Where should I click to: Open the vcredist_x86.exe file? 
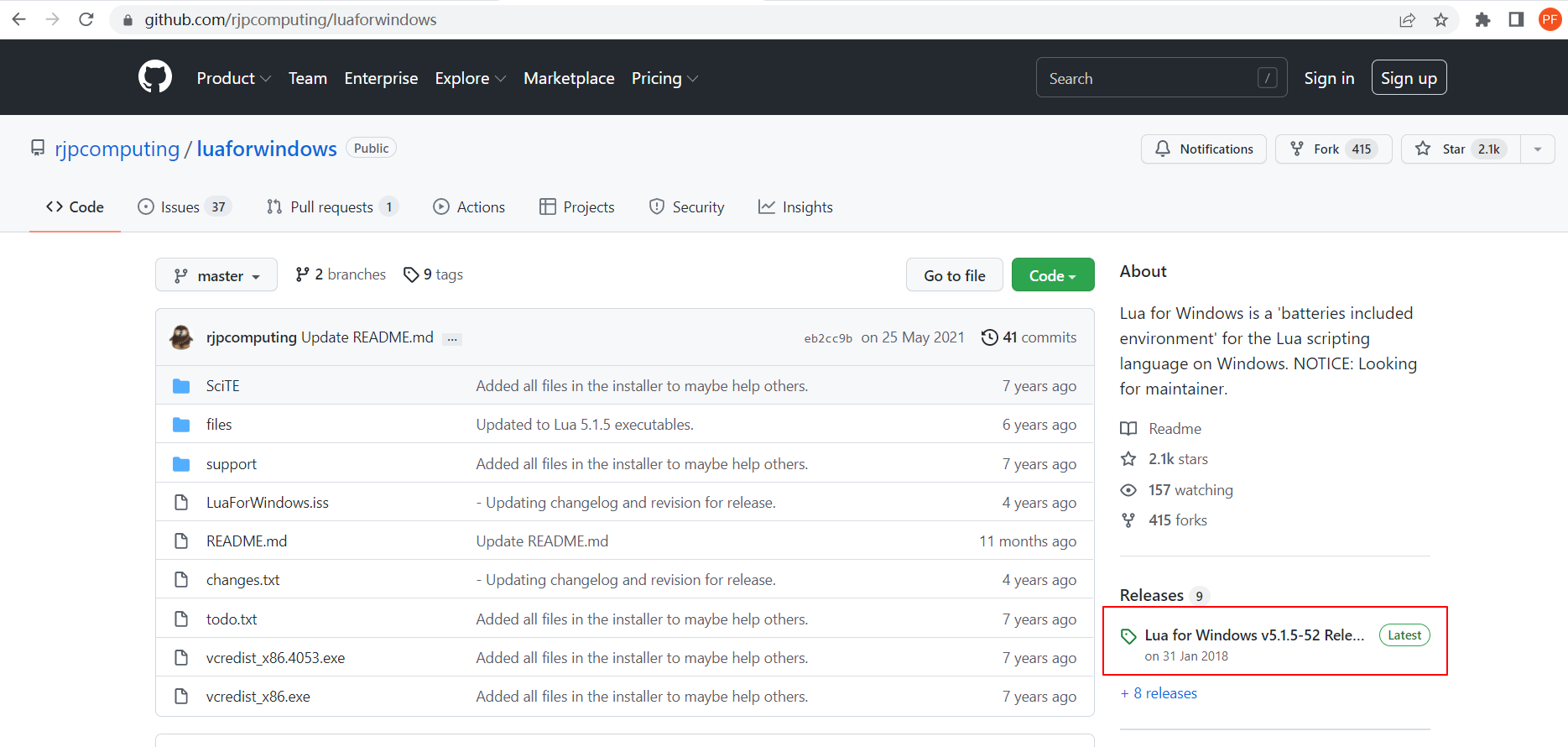point(258,697)
